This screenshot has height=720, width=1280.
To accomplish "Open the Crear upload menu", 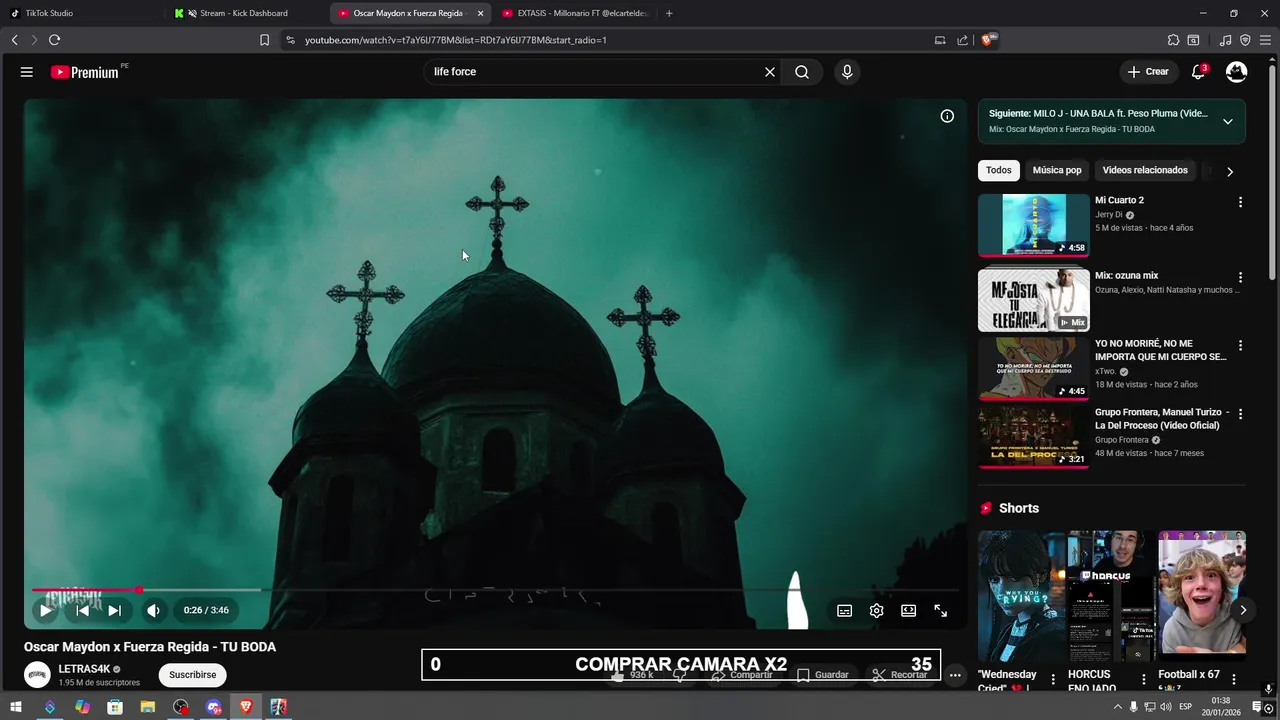I will 1148,72.
